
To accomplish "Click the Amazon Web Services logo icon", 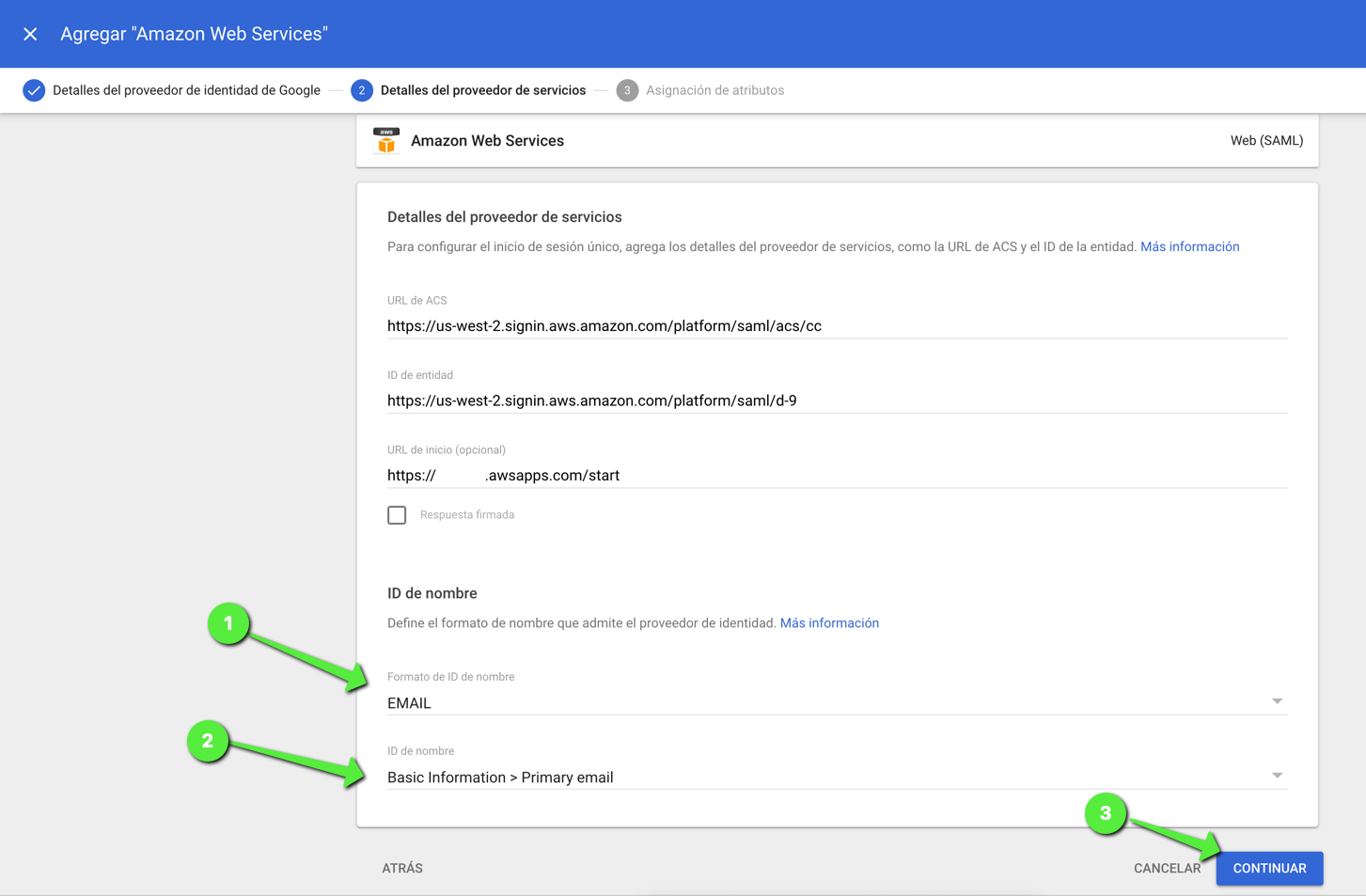I will point(386,140).
